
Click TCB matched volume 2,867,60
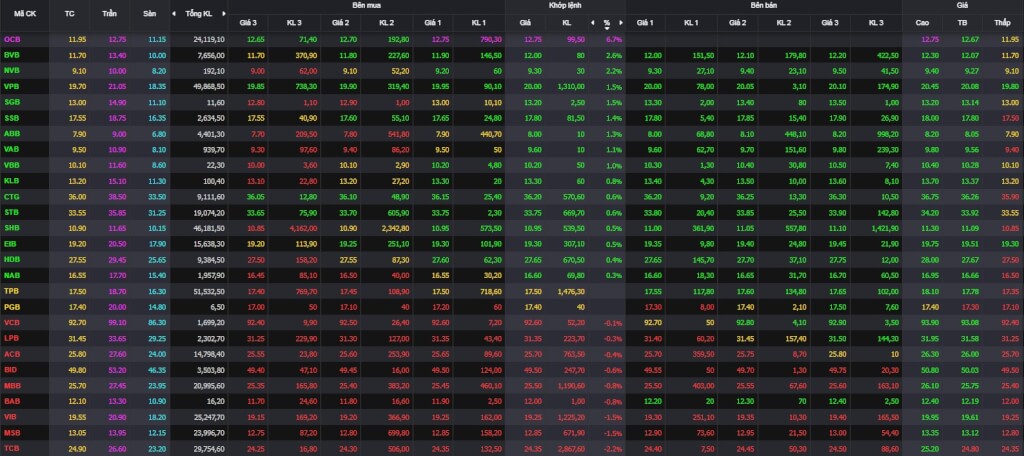(571, 448)
